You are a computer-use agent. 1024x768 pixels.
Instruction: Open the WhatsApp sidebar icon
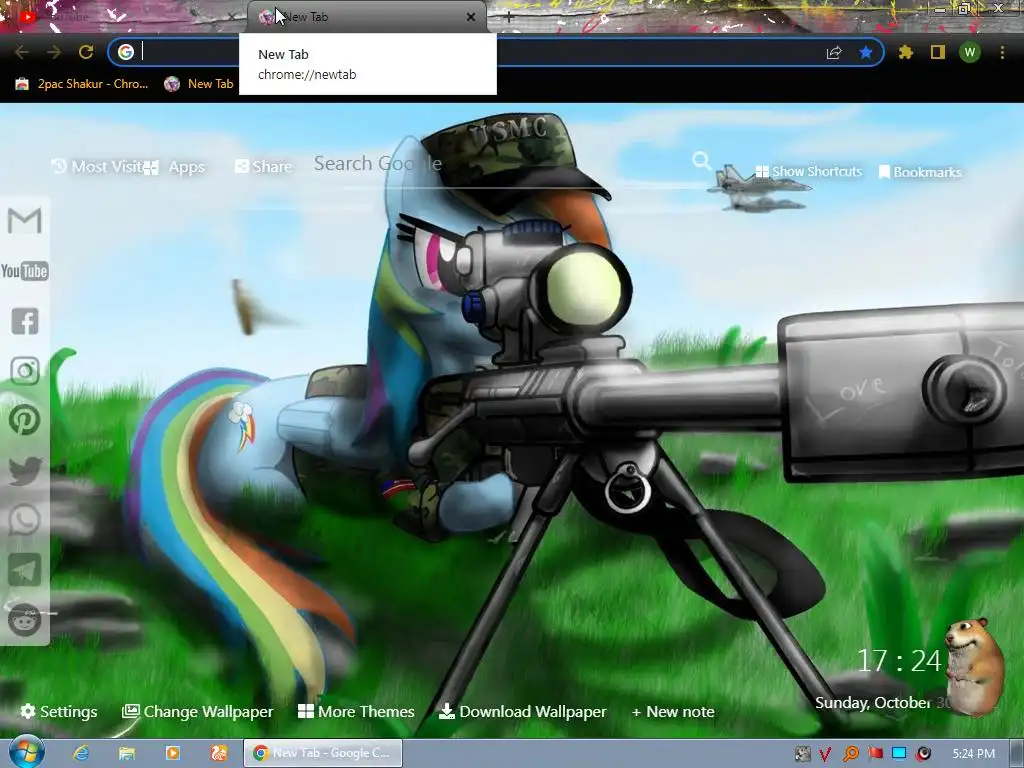25,520
